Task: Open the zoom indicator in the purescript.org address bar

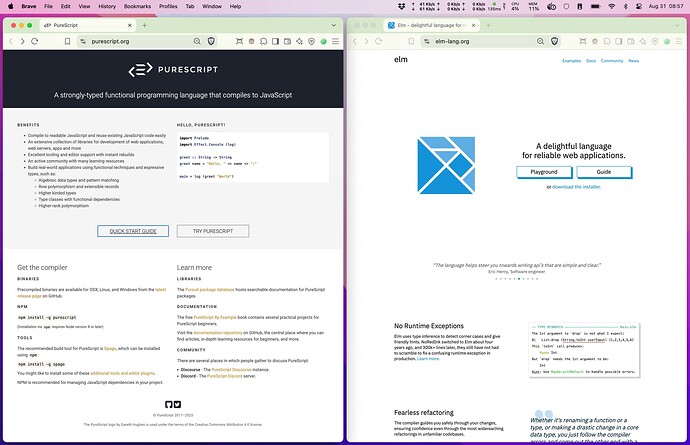Action: pos(197,41)
